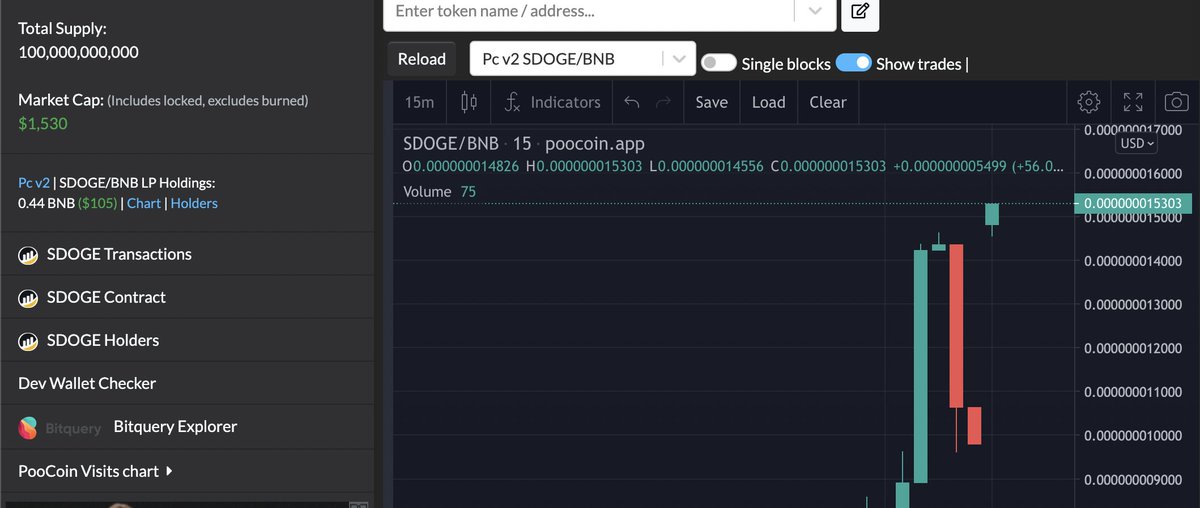Screen dimensions: 1200x508
Task: Switch the chart to fullscreen mode
Action: tap(1133, 102)
